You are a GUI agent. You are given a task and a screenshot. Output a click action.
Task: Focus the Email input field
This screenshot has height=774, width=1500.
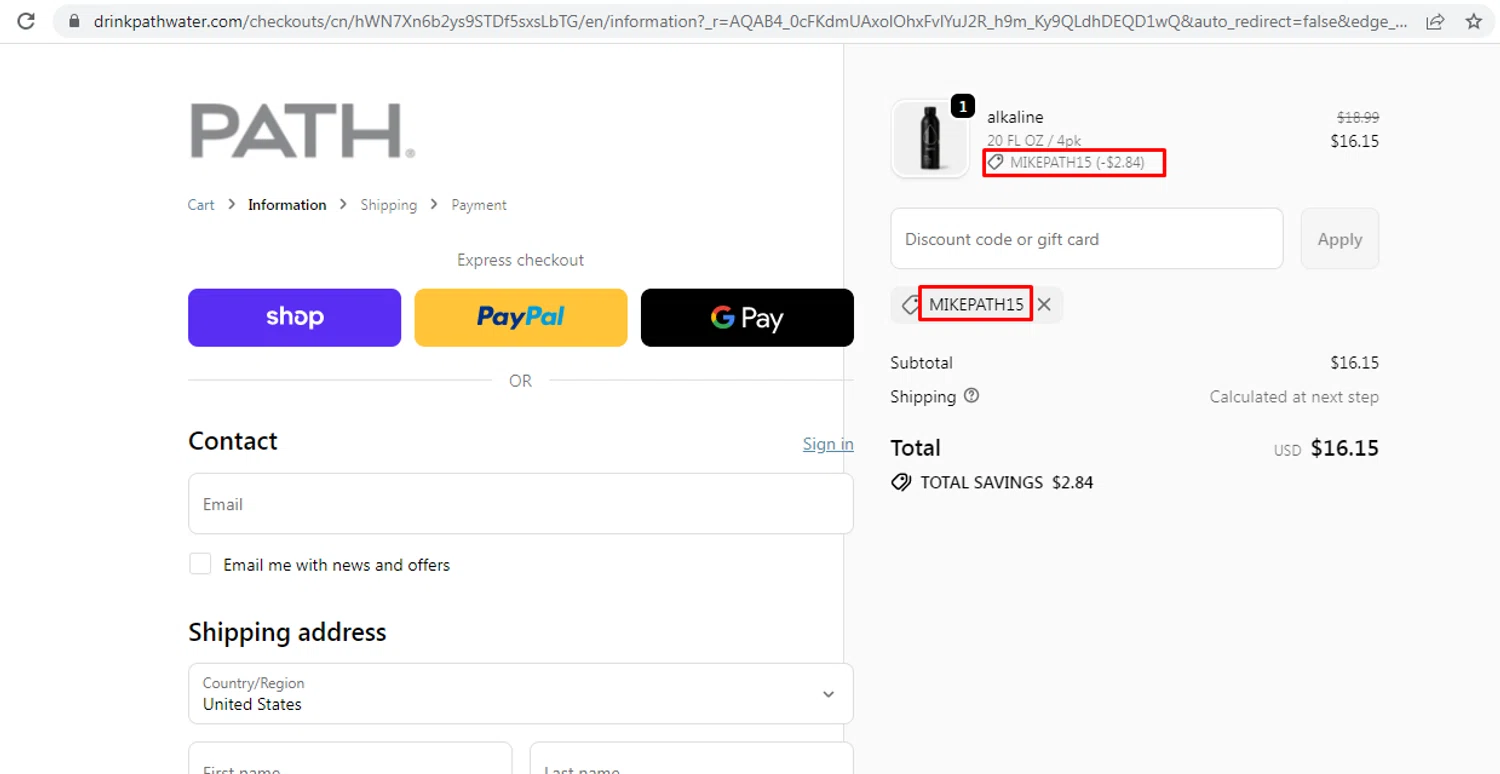[521, 504]
